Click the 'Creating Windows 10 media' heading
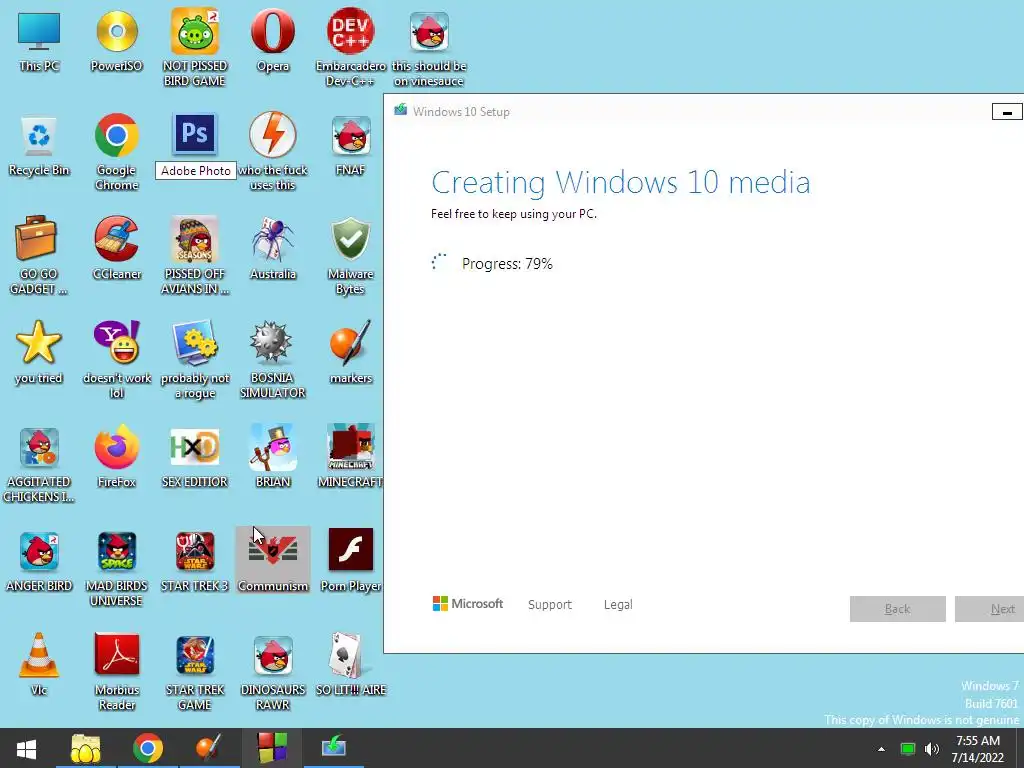 point(620,182)
